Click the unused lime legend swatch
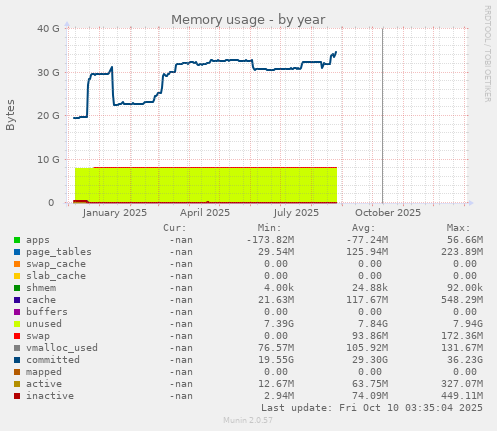The width and height of the screenshot is (497, 431). pos(17,324)
